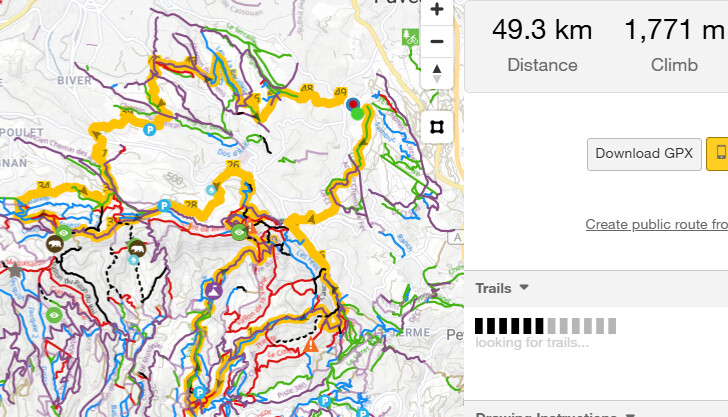Reset map orientation with compass arrow
This screenshot has width=728, height=417.
[x=436, y=73]
